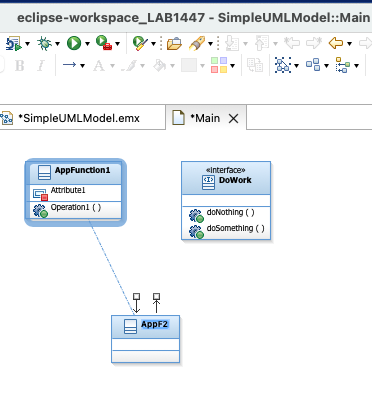The width and height of the screenshot is (372, 419).
Task: Open dropdown next to Run External Tools
Action: pos(117,44)
